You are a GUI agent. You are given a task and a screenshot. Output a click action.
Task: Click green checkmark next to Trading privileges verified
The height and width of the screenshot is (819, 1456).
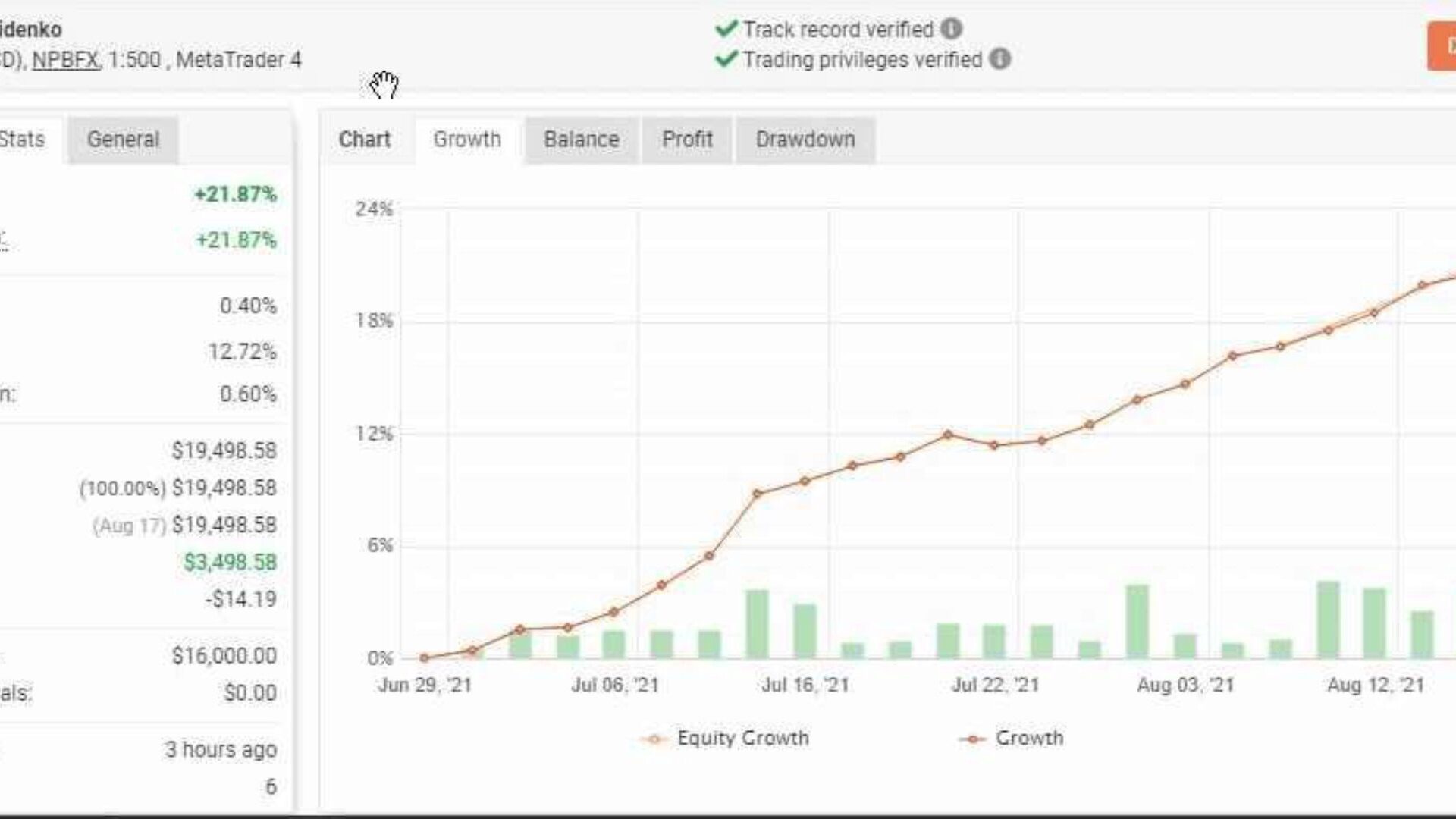click(x=726, y=58)
